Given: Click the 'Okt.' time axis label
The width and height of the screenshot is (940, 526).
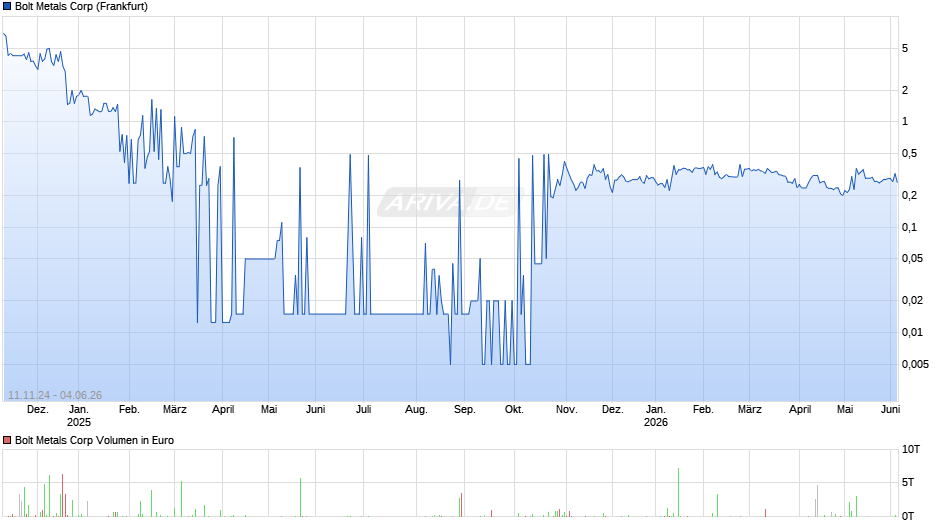Looking at the screenshot, I should pyautogui.click(x=514, y=410).
